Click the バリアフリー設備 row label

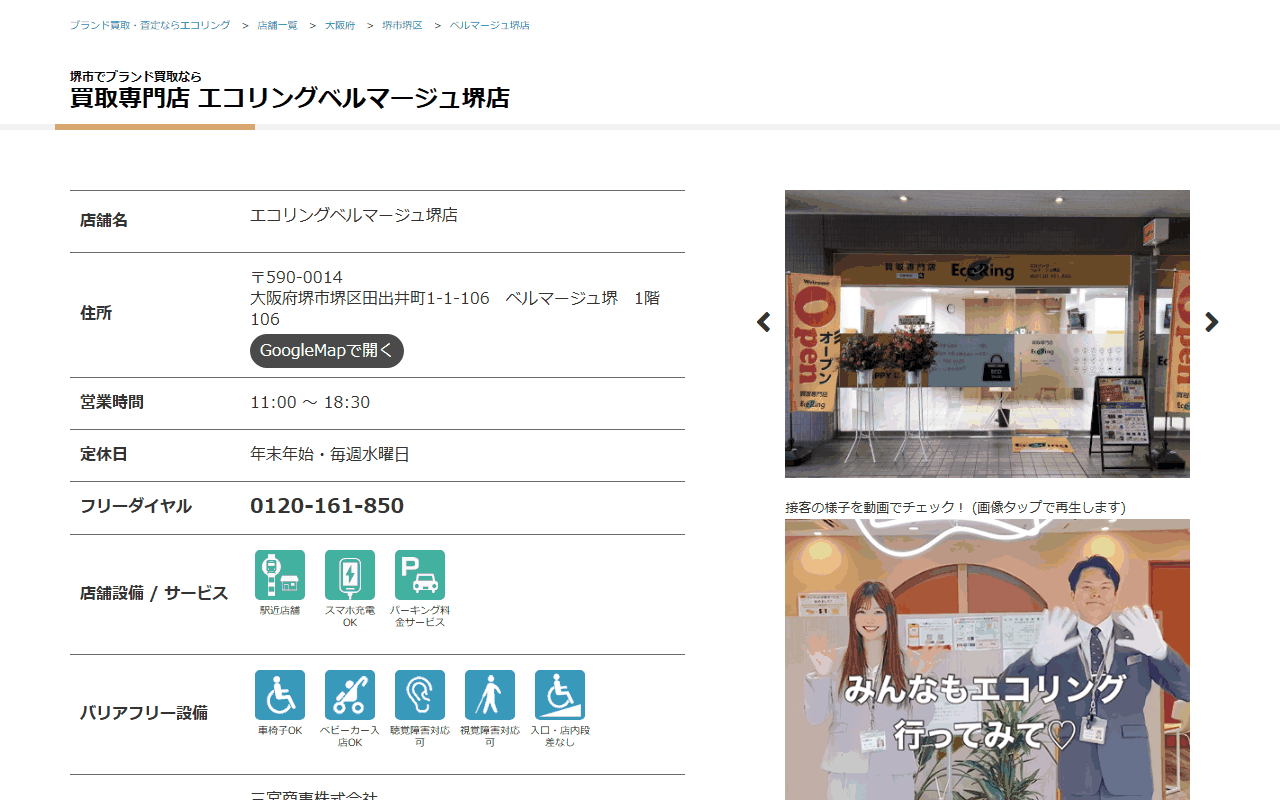(144, 713)
